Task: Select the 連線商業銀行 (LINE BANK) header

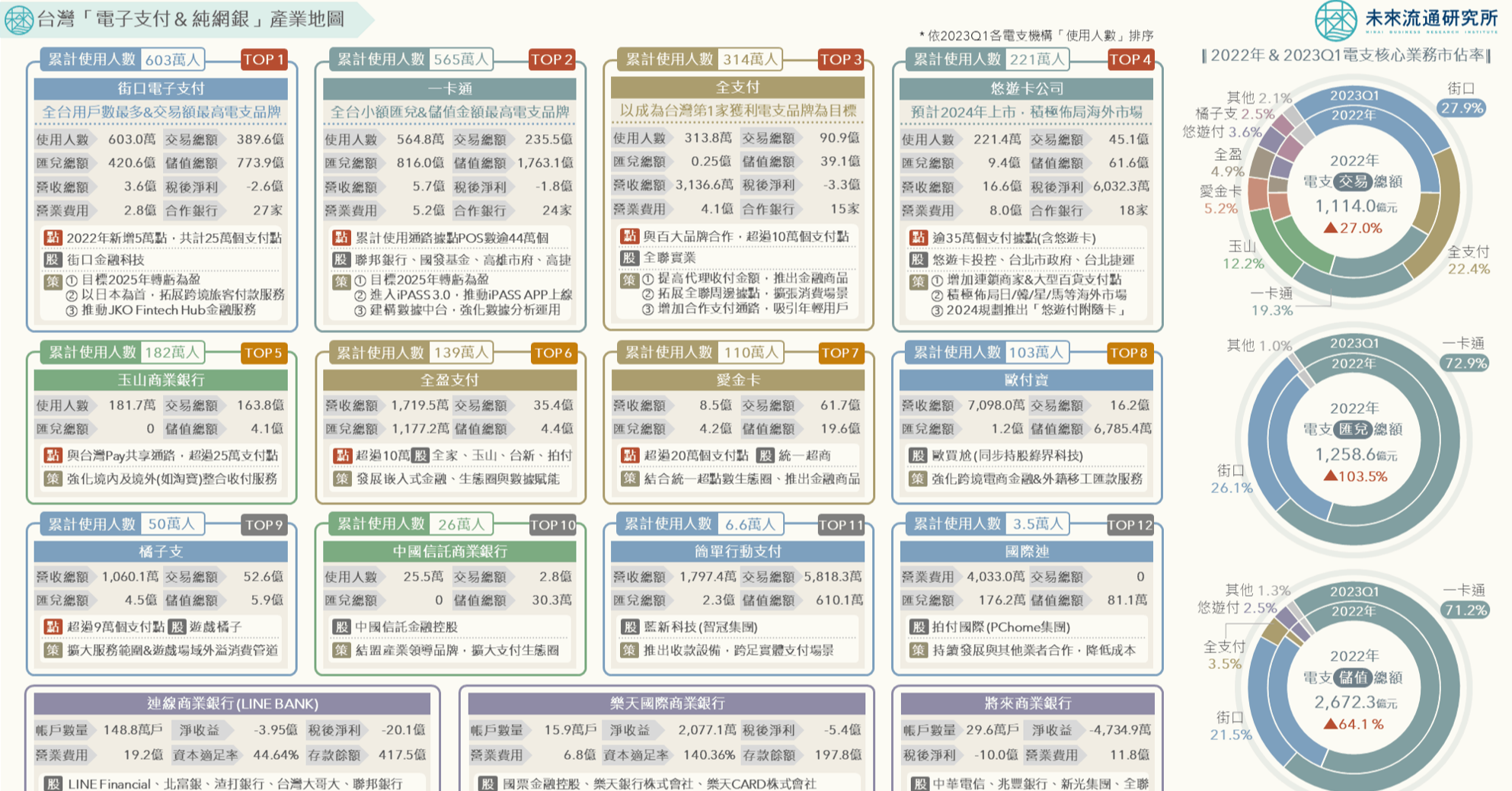Action: tap(232, 703)
